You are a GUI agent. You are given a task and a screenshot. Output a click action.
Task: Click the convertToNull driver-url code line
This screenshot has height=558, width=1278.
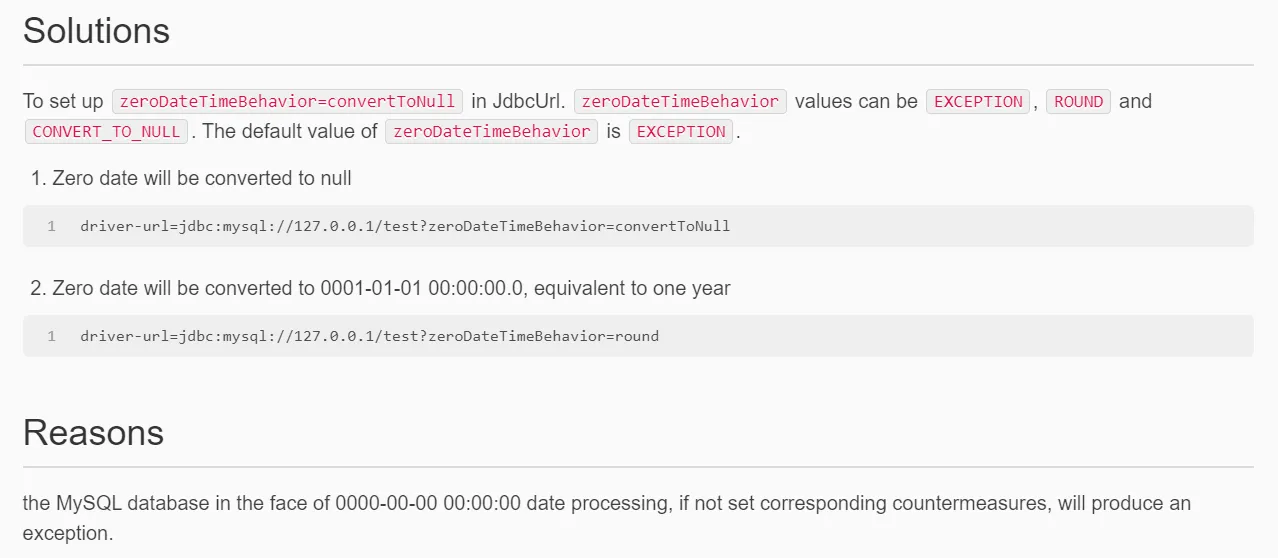[x=405, y=226]
